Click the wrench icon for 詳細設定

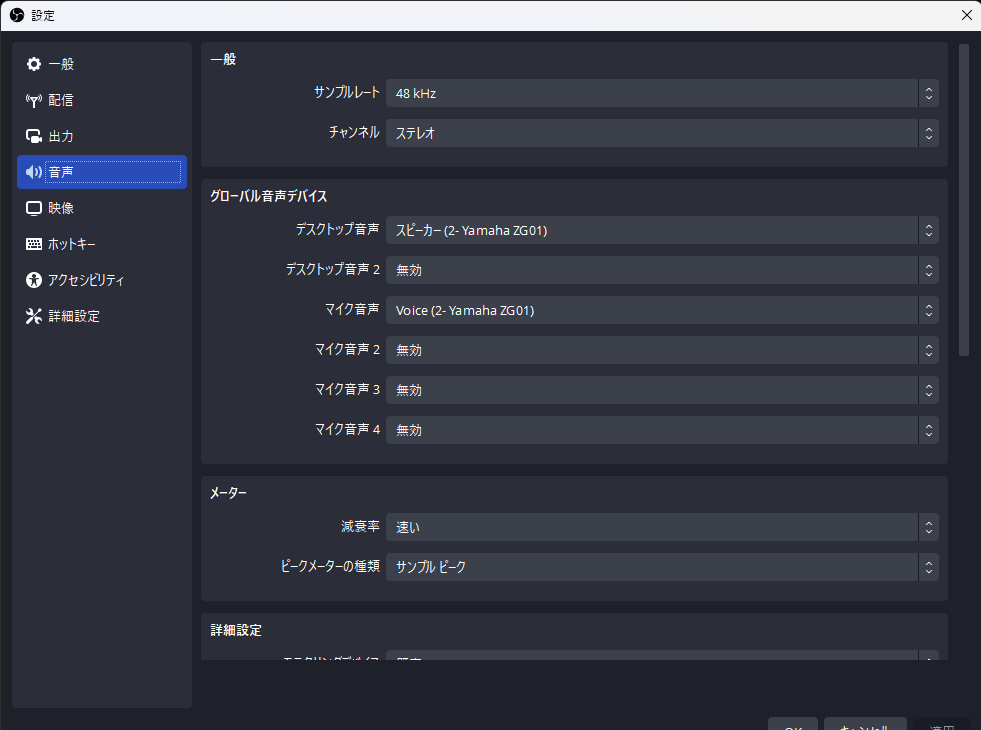[x=34, y=316]
